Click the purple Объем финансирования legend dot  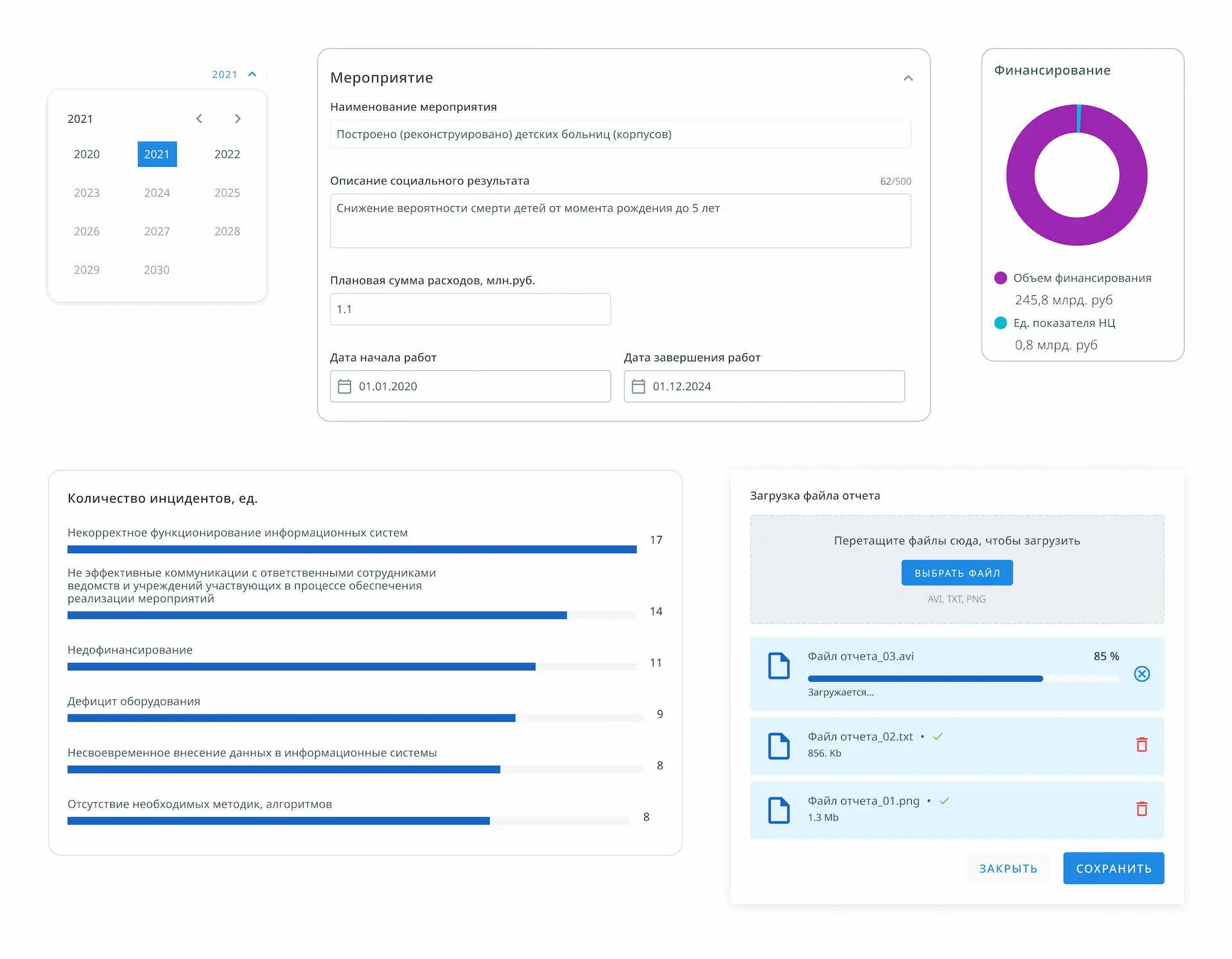click(x=1000, y=278)
